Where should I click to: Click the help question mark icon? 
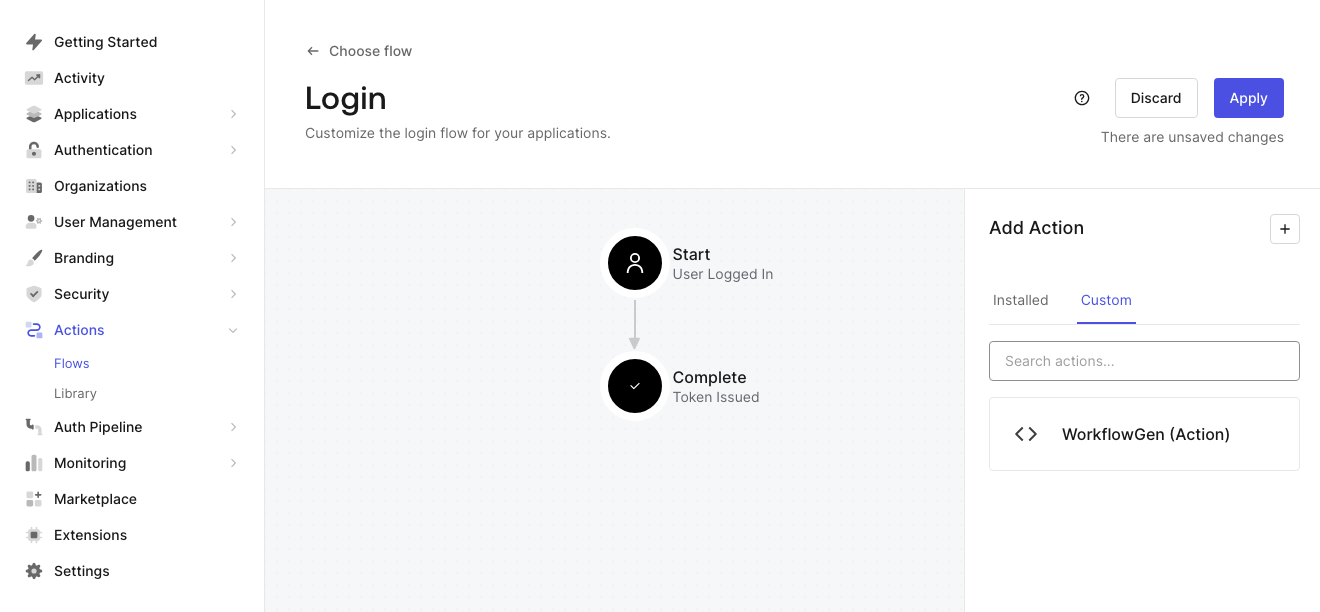pos(1081,98)
